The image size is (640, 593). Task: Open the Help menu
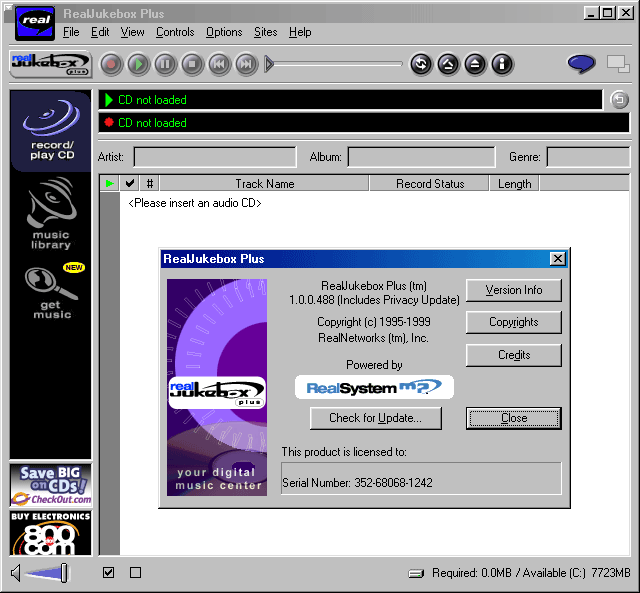click(x=300, y=32)
